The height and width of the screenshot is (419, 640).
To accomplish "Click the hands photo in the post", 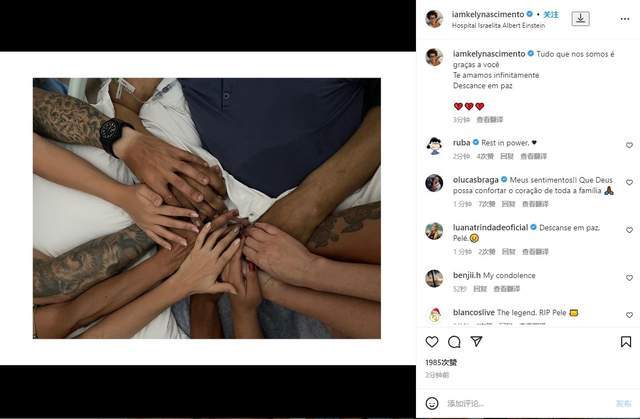I will click(207, 208).
